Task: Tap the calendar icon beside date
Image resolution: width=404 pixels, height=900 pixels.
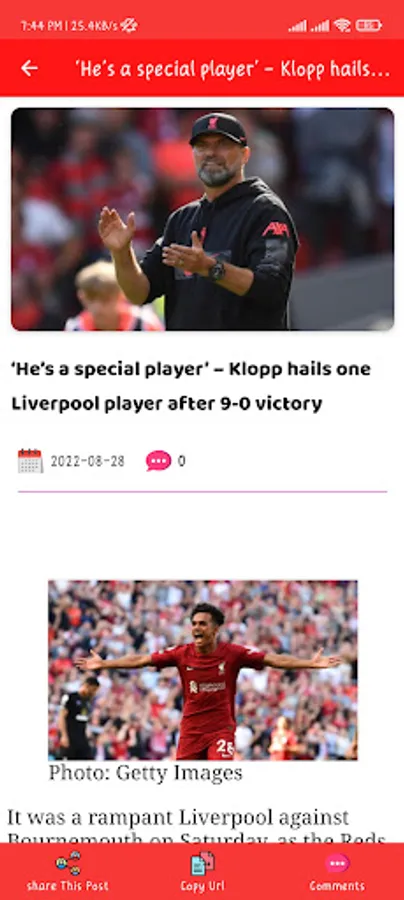Action: click(x=30, y=461)
